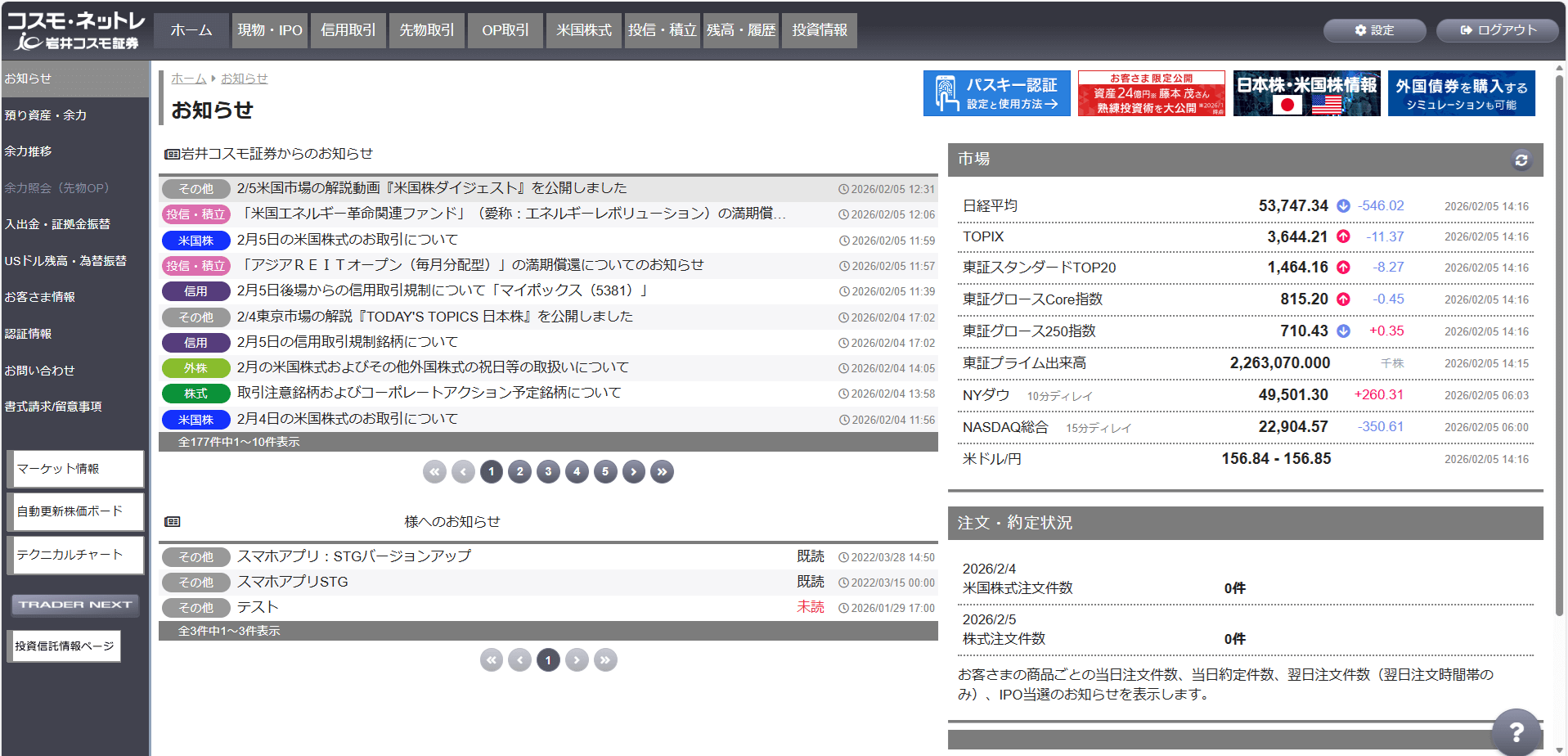
Task: Click the passkey authentication banner
Action: 996,93
